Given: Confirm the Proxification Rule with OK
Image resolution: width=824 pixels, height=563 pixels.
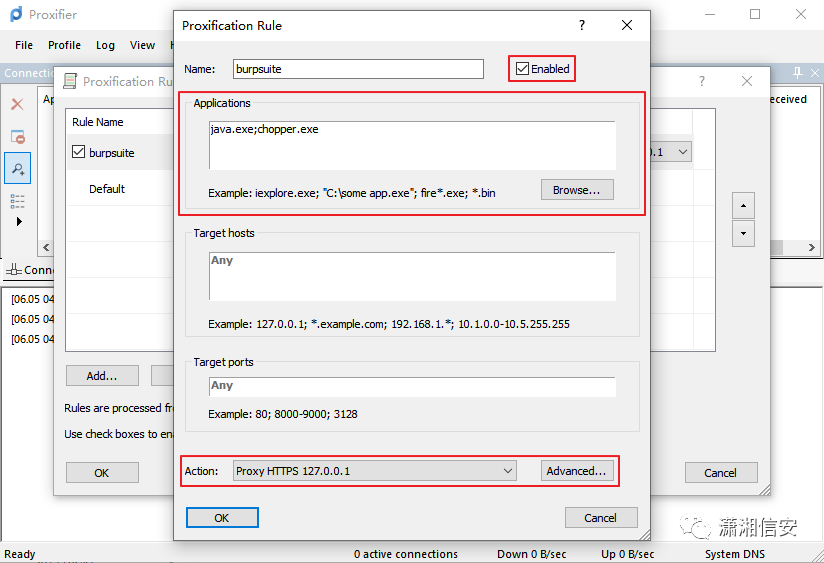Looking at the screenshot, I should point(222,518).
